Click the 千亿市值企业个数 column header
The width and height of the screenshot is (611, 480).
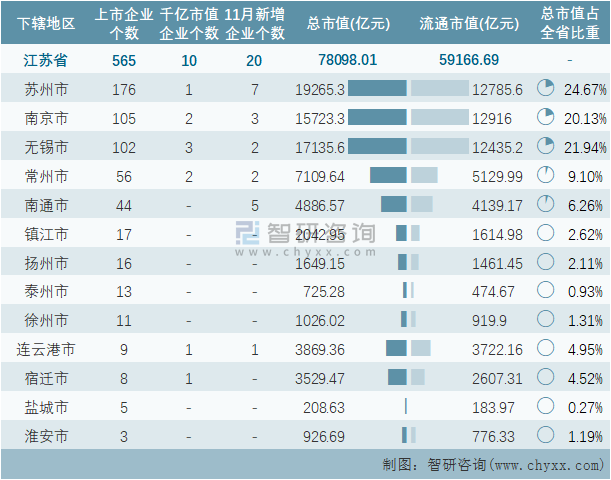pos(190,23)
